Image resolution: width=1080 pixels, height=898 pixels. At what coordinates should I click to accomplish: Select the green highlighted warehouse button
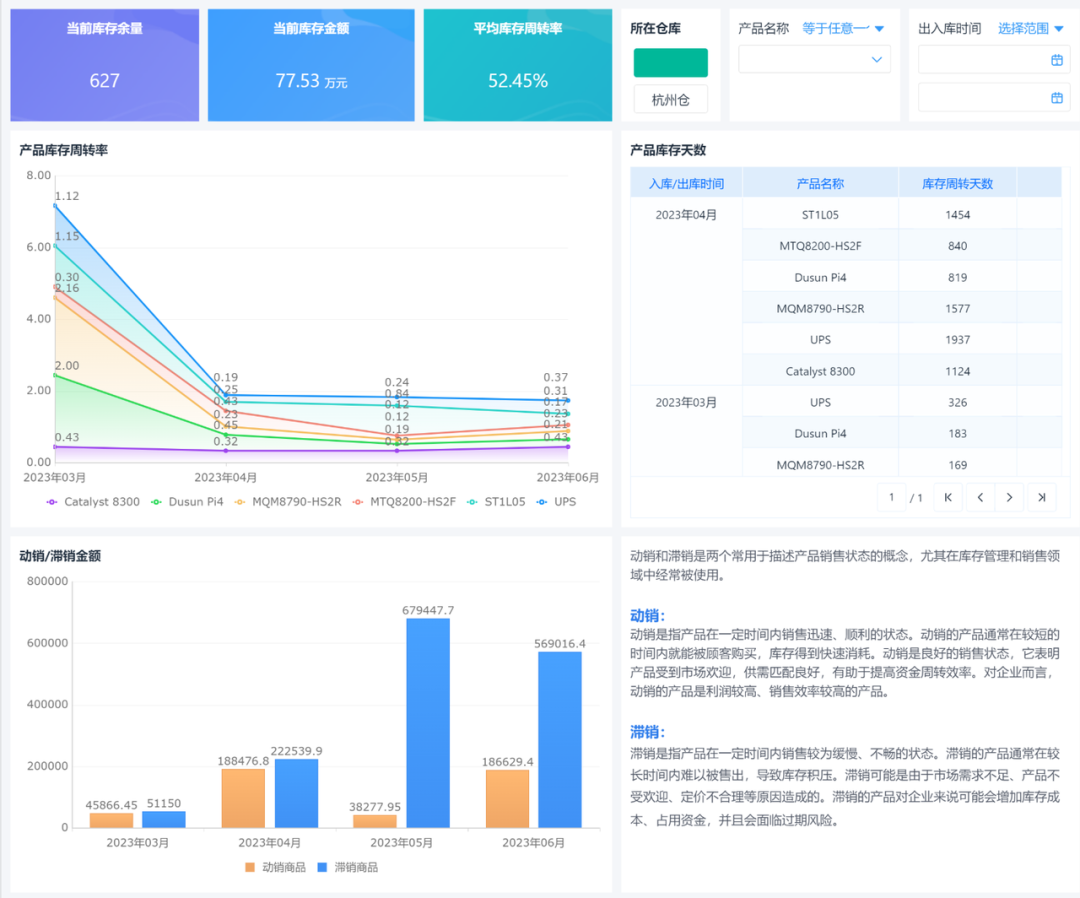(x=670, y=63)
